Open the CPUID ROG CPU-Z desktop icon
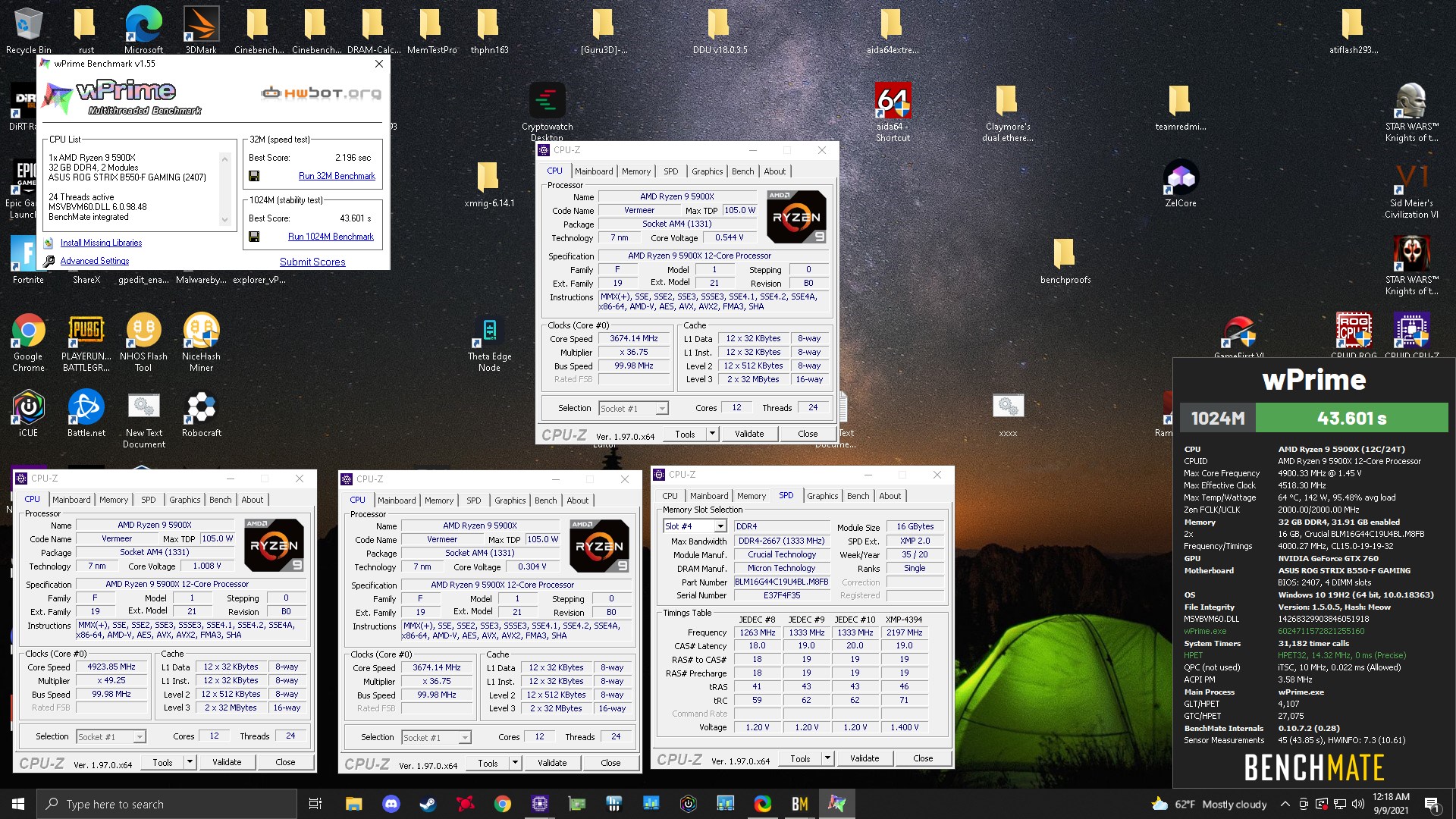Image resolution: width=1456 pixels, height=819 pixels. coord(1354,335)
